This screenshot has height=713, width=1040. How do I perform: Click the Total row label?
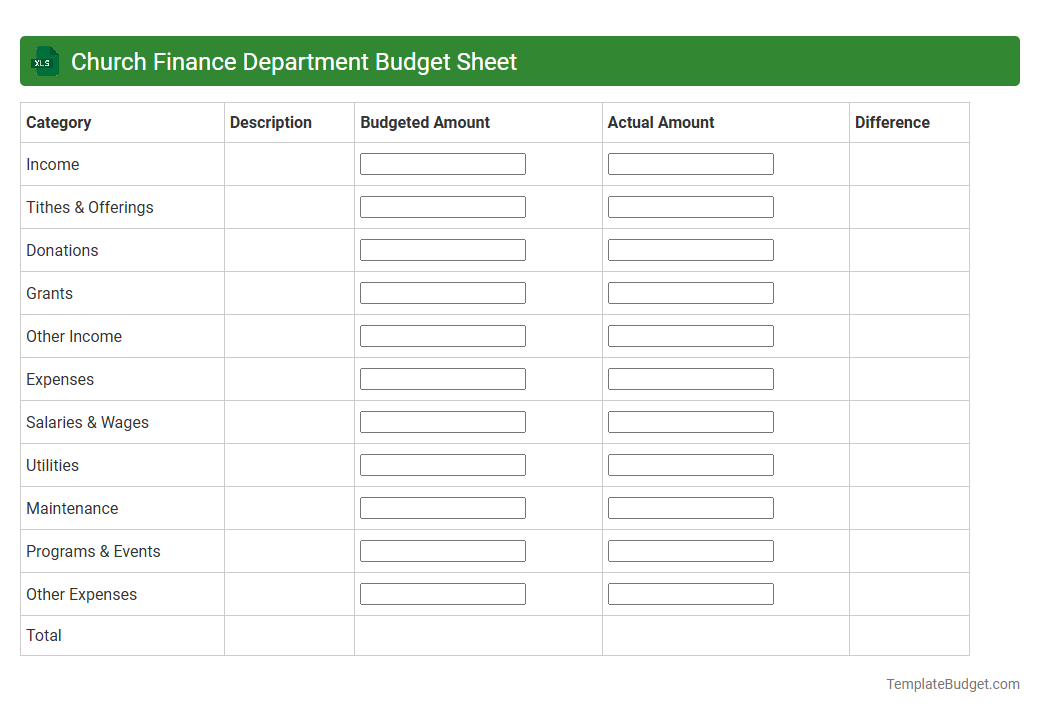(x=43, y=635)
